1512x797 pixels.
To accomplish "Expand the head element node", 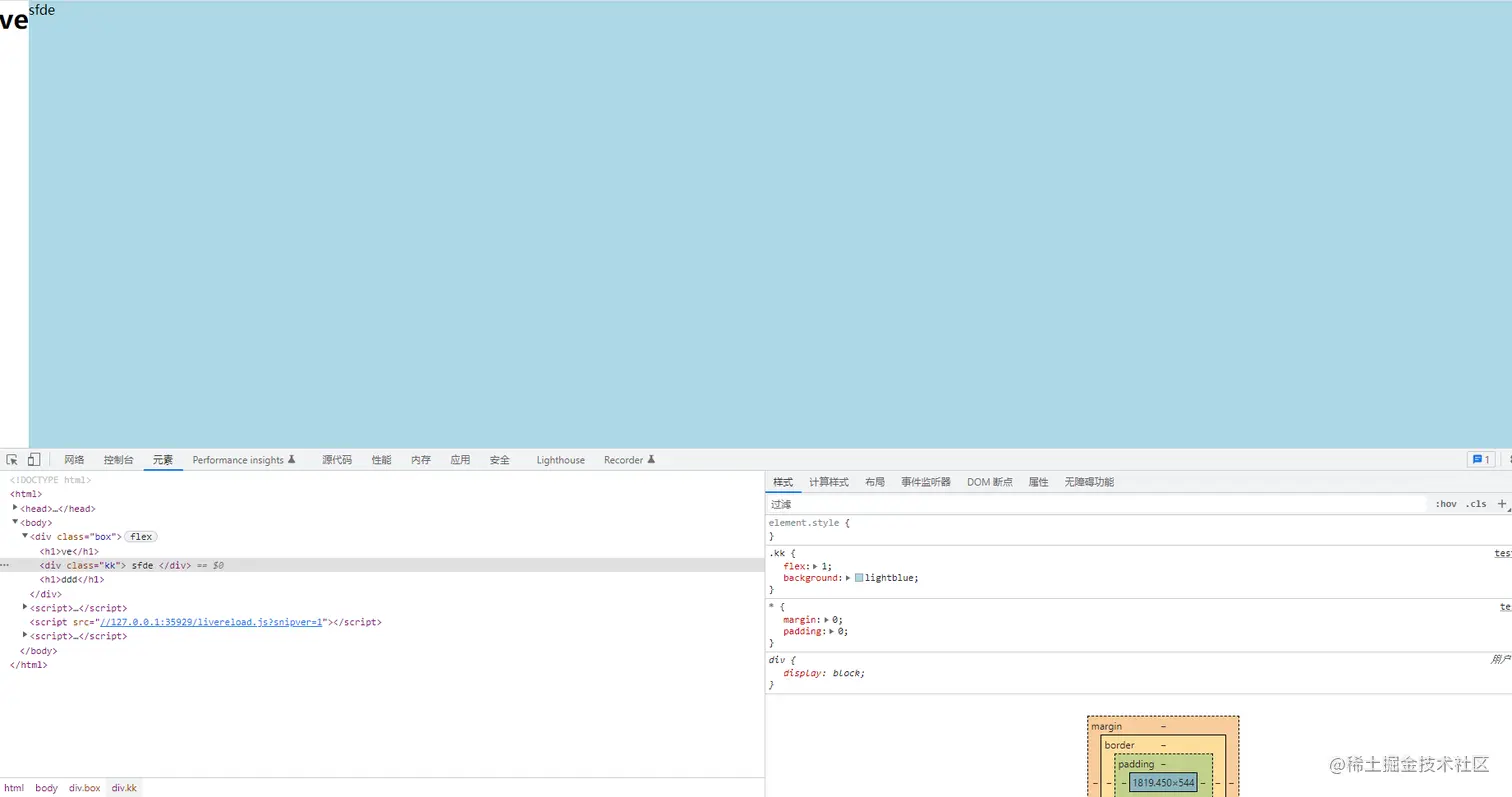I will pos(15,508).
